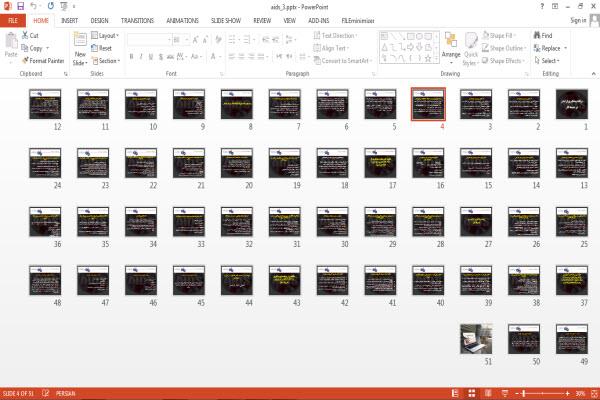Image resolution: width=600 pixels, height=400 pixels.
Task: Click zoom in plus button
Action: click(567, 393)
